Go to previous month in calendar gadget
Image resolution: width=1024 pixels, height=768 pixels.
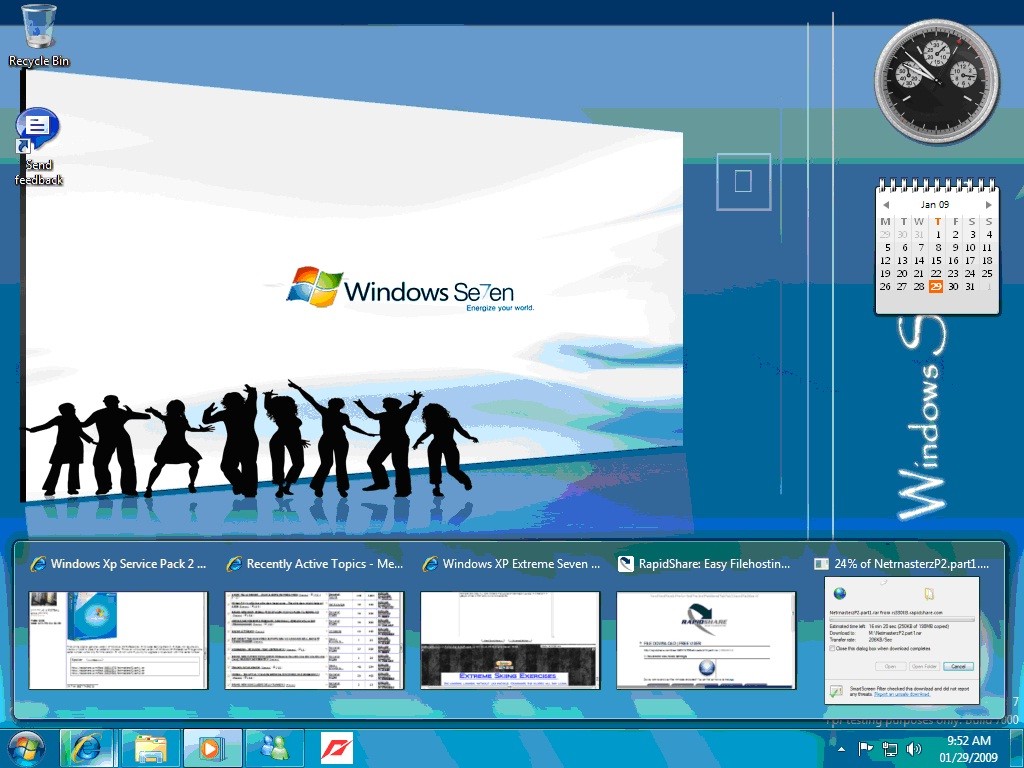tap(885, 205)
